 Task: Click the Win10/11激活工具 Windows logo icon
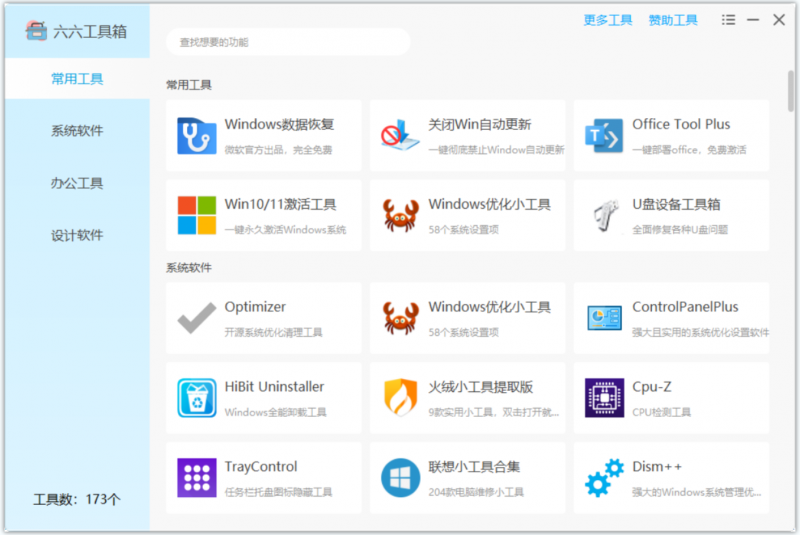pyautogui.click(x=196, y=215)
